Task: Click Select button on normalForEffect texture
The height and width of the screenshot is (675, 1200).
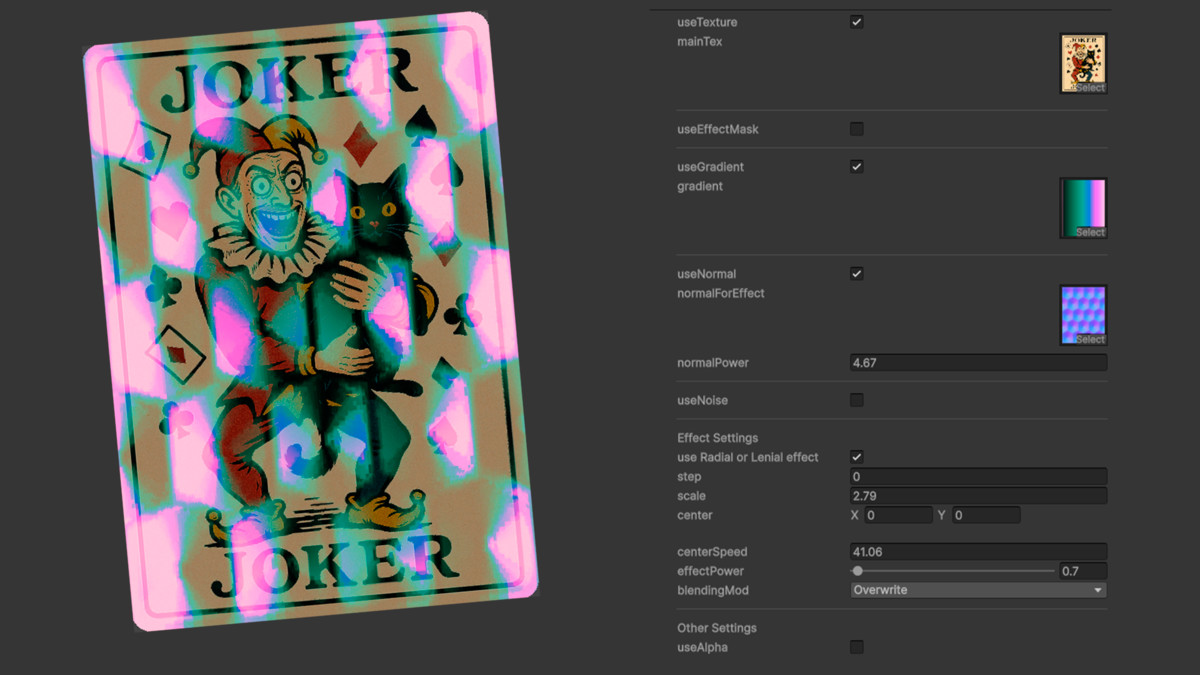Action: 1090,340
